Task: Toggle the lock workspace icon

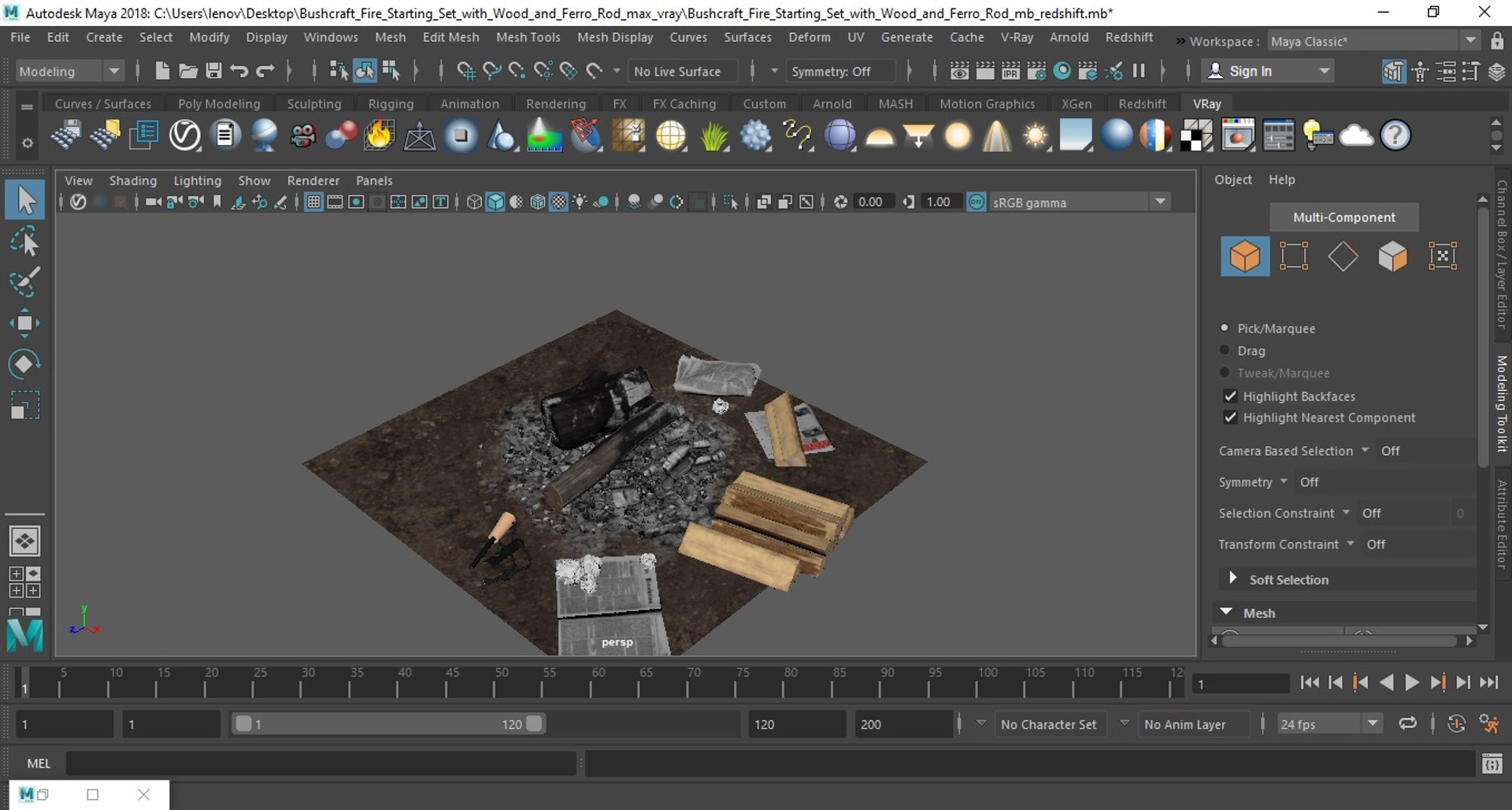Action: (x=1497, y=41)
